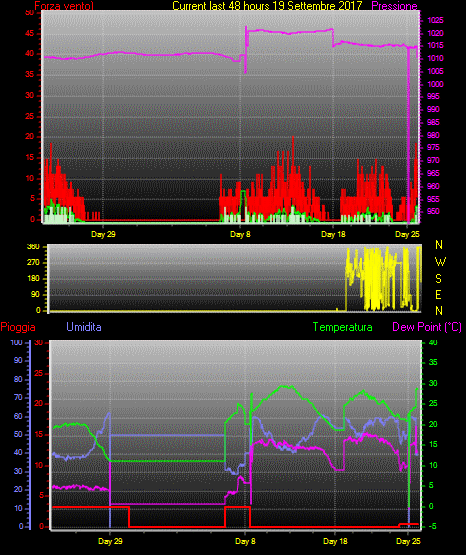Click Day 29 marker under wind chart
This screenshot has height=555, width=466.
tap(103, 234)
